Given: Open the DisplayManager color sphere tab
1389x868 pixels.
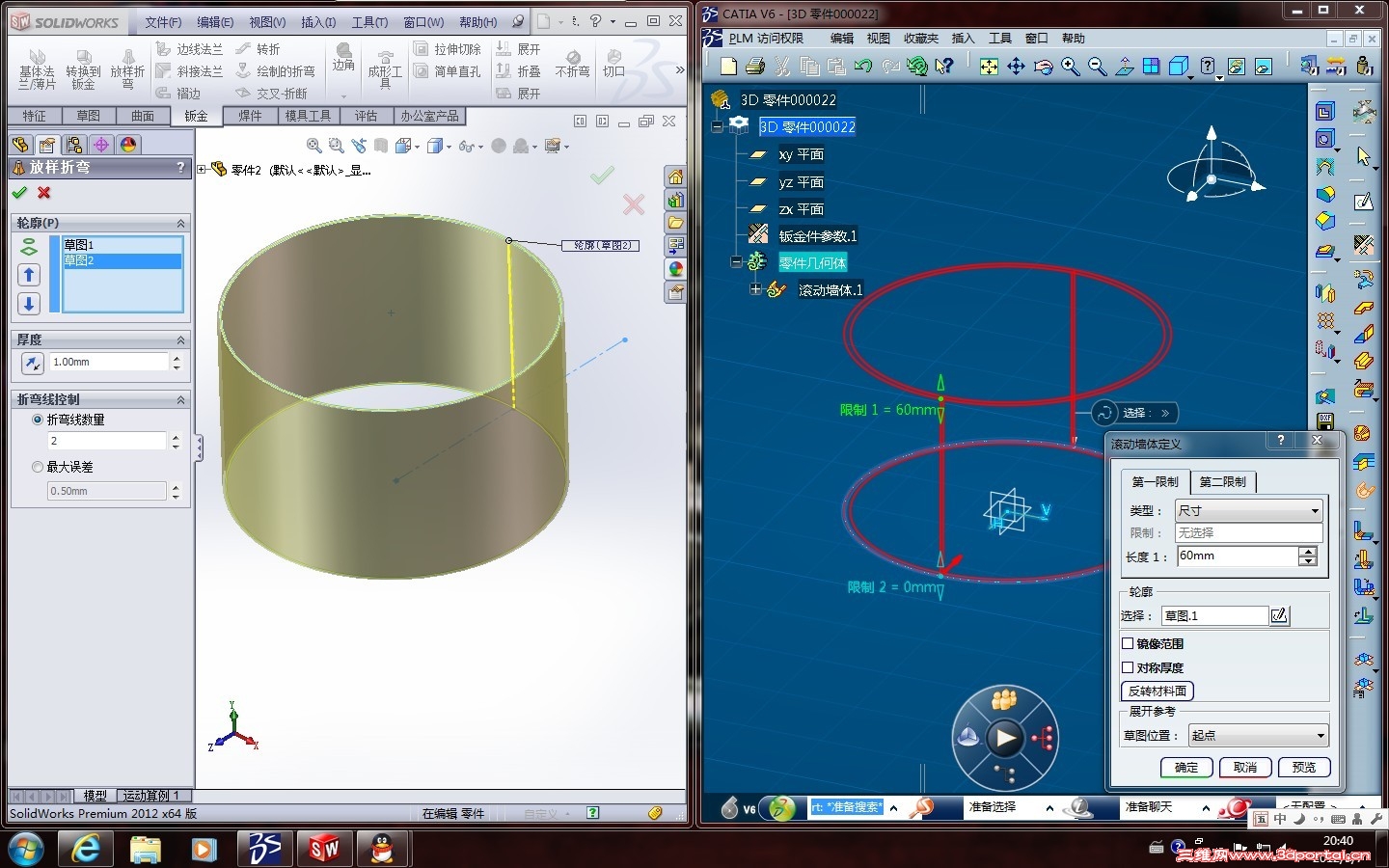Looking at the screenshot, I should (x=128, y=145).
